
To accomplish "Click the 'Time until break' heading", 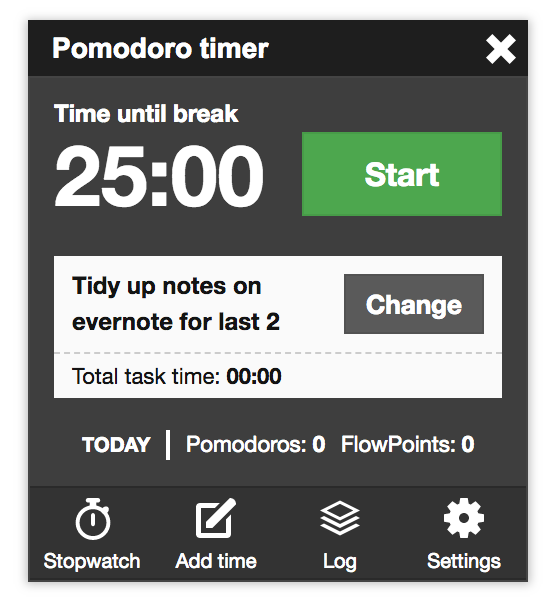I will click(146, 114).
